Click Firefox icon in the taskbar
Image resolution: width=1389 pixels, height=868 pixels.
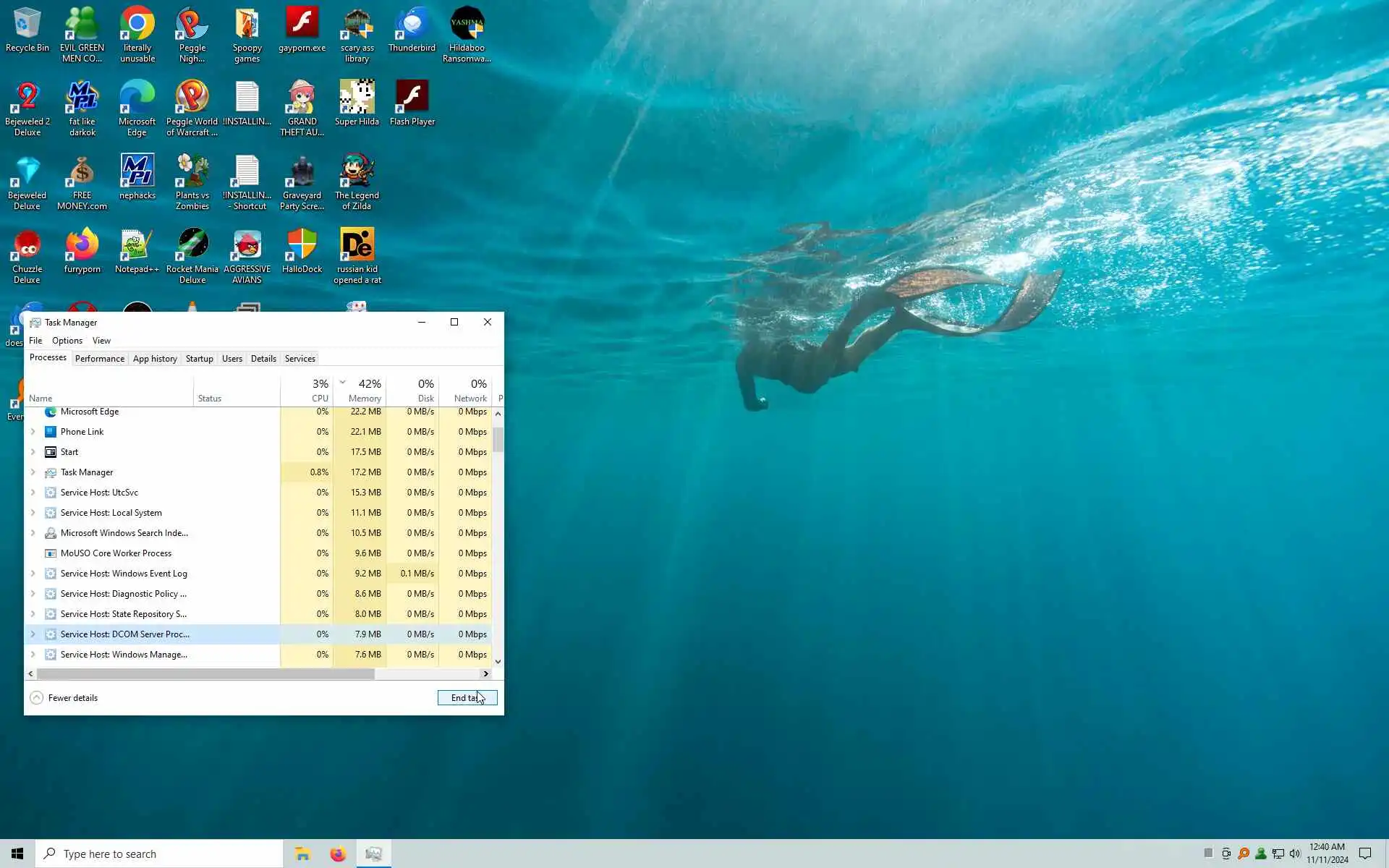338,854
